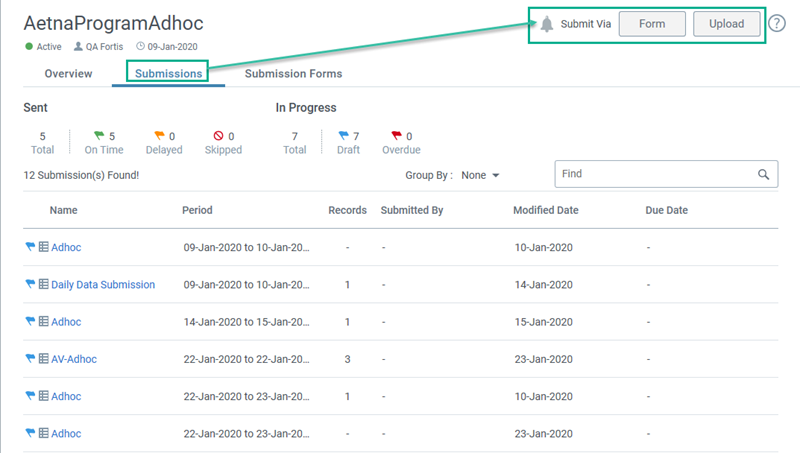Click the records value 3 for AV-Adhoc
Screen dimensions: 800x453
point(347,359)
